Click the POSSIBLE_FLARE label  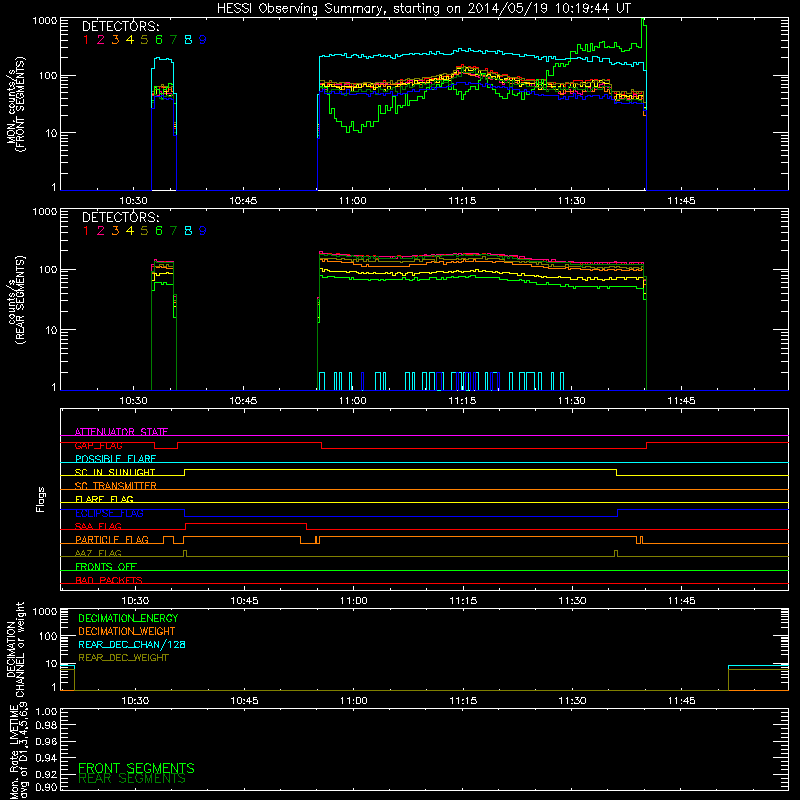tap(115, 459)
